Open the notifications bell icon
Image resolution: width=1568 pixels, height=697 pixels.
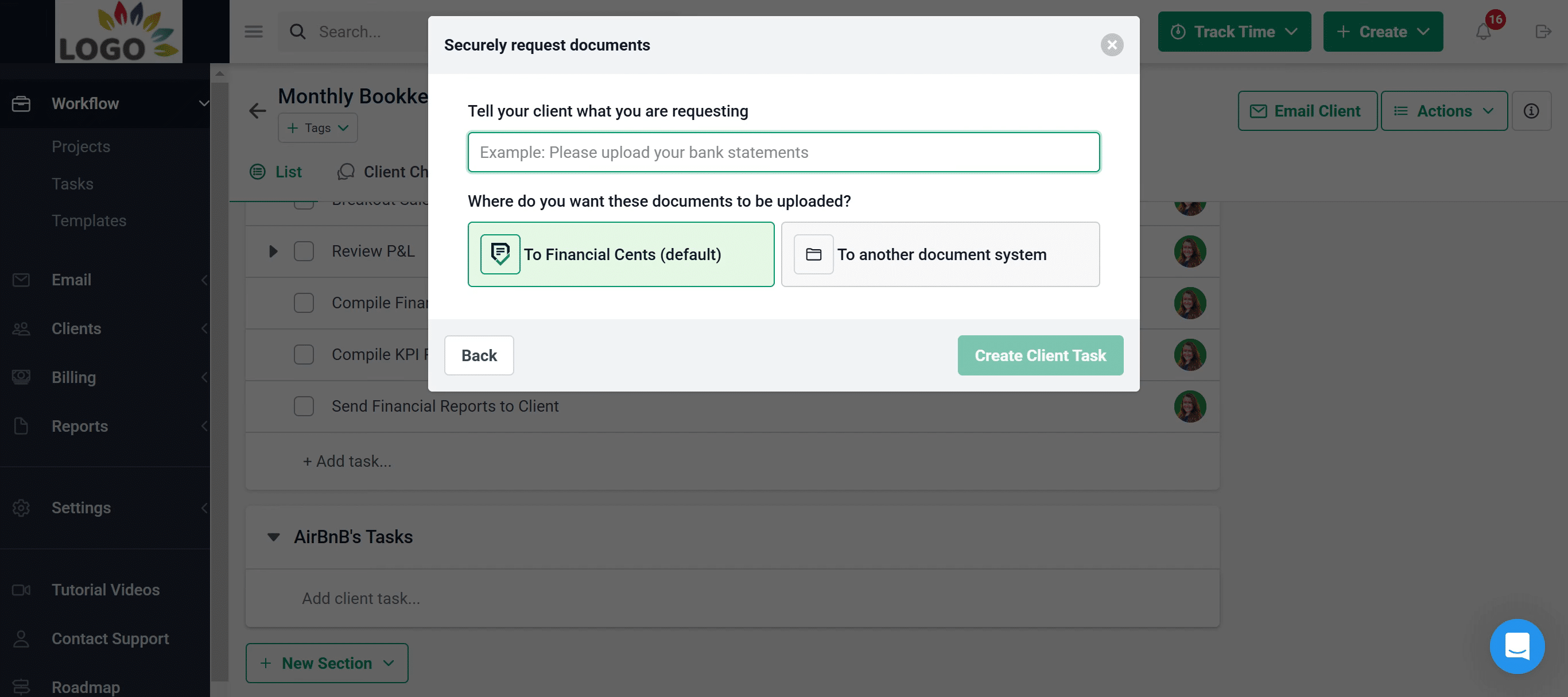click(1484, 32)
